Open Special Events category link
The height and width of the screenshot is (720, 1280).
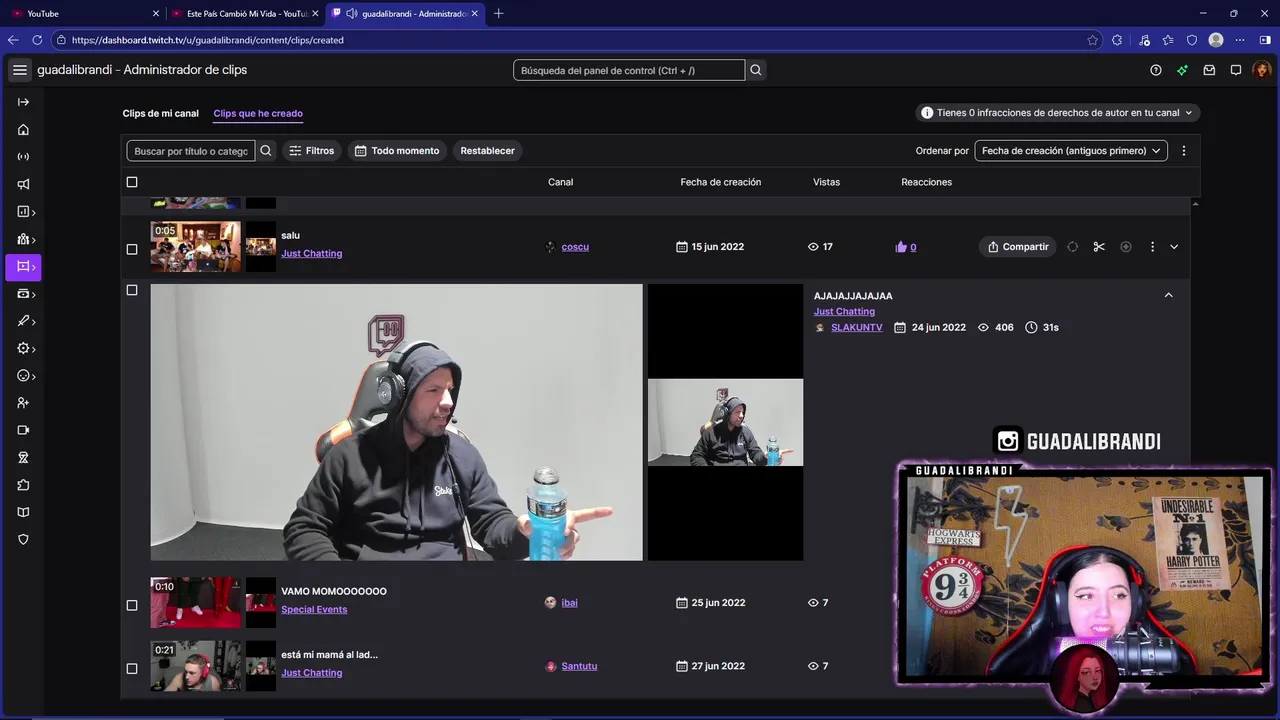pos(314,609)
